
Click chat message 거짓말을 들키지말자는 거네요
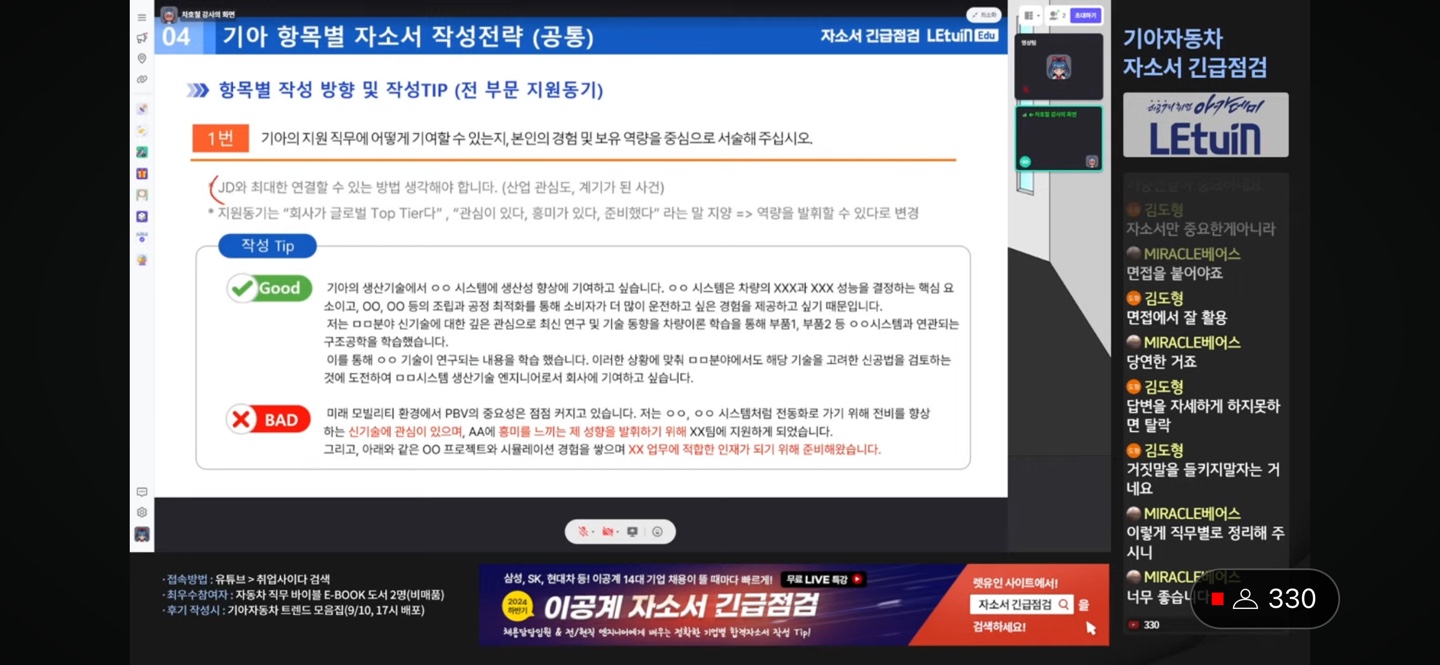pyautogui.click(x=1203, y=479)
